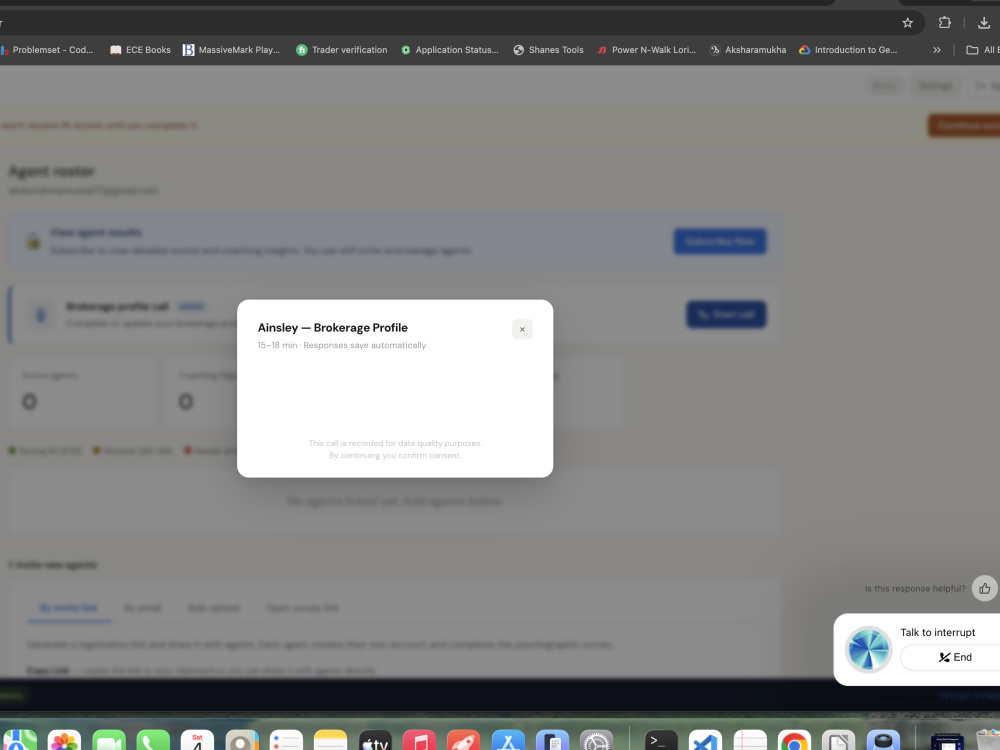1000x750 pixels.
Task: Open System Settings from the dock
Action: [596, 741]
